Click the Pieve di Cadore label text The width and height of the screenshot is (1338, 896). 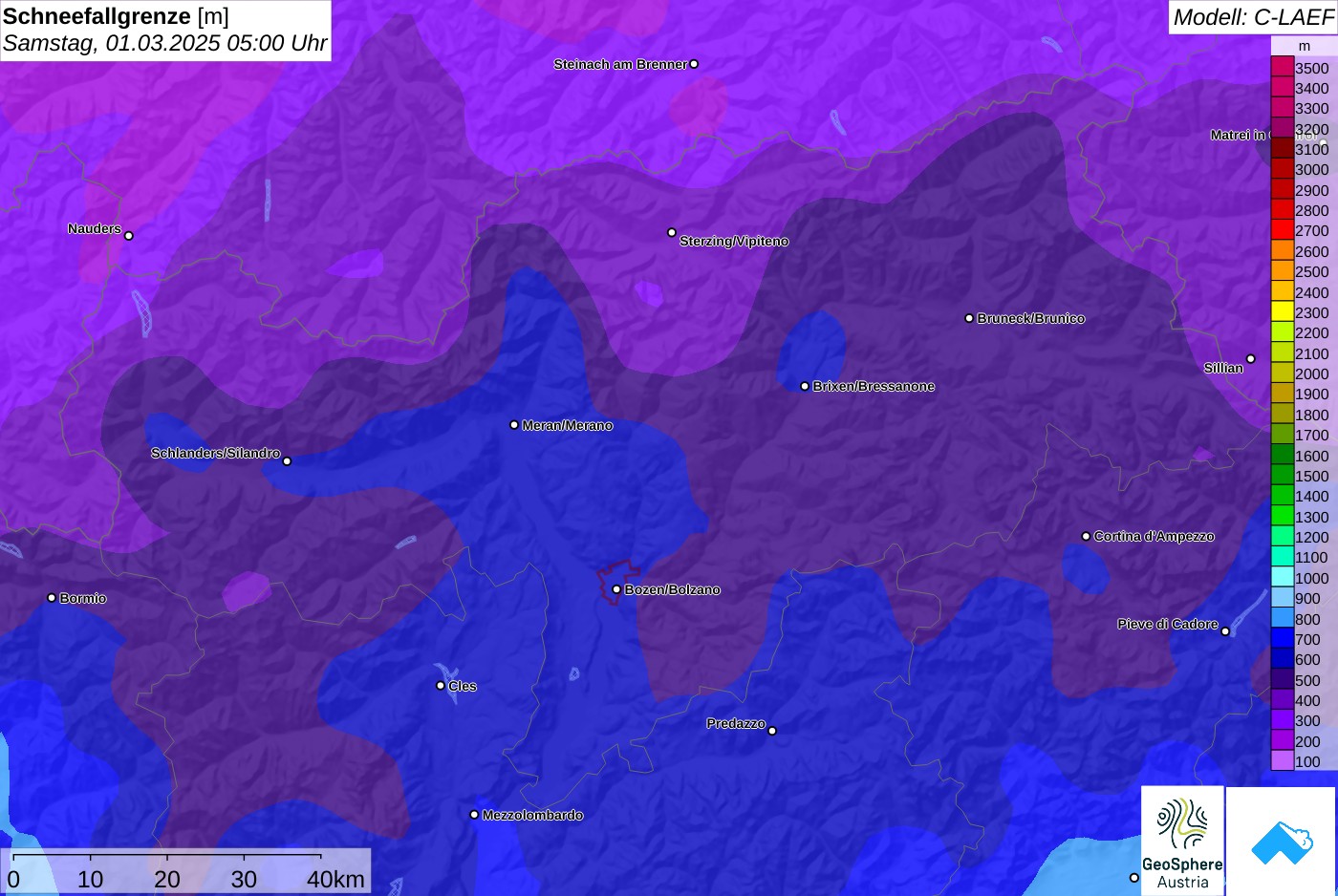click(x=1168, y=624)
